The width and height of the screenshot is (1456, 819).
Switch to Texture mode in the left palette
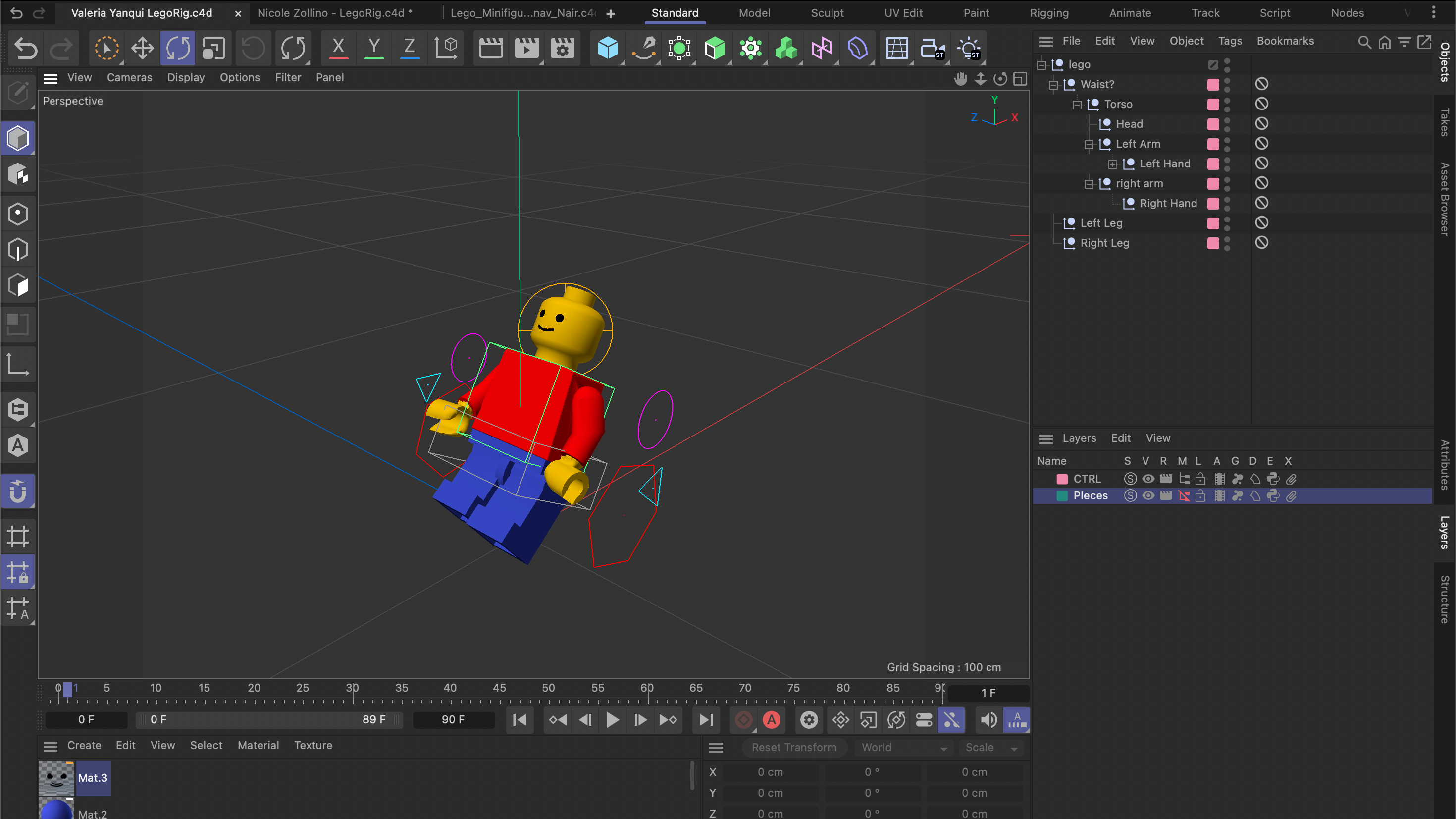click(18, 175)
